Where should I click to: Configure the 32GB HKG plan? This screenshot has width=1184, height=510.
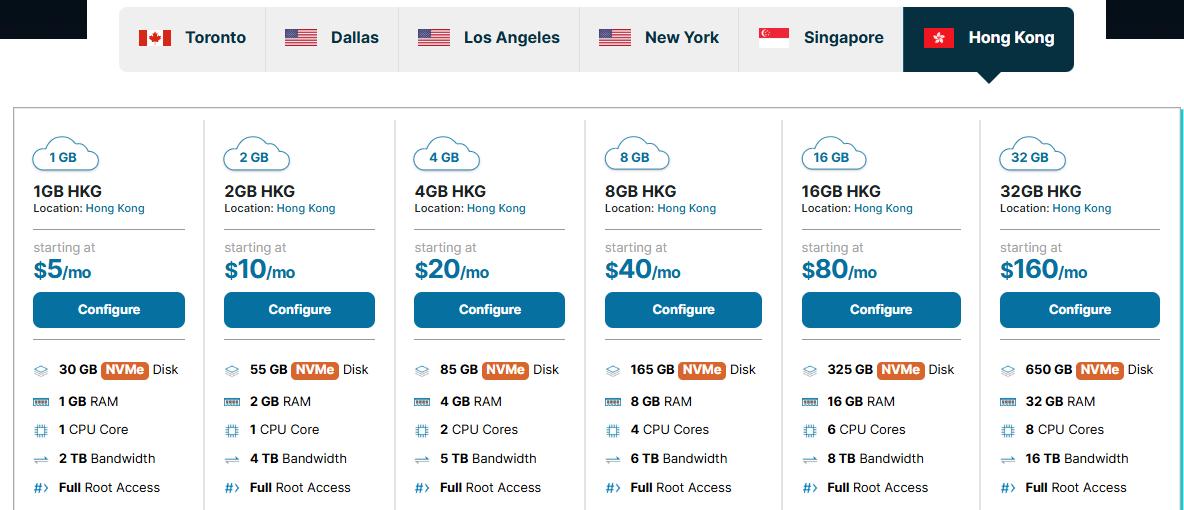click(x=1079, y=310)
